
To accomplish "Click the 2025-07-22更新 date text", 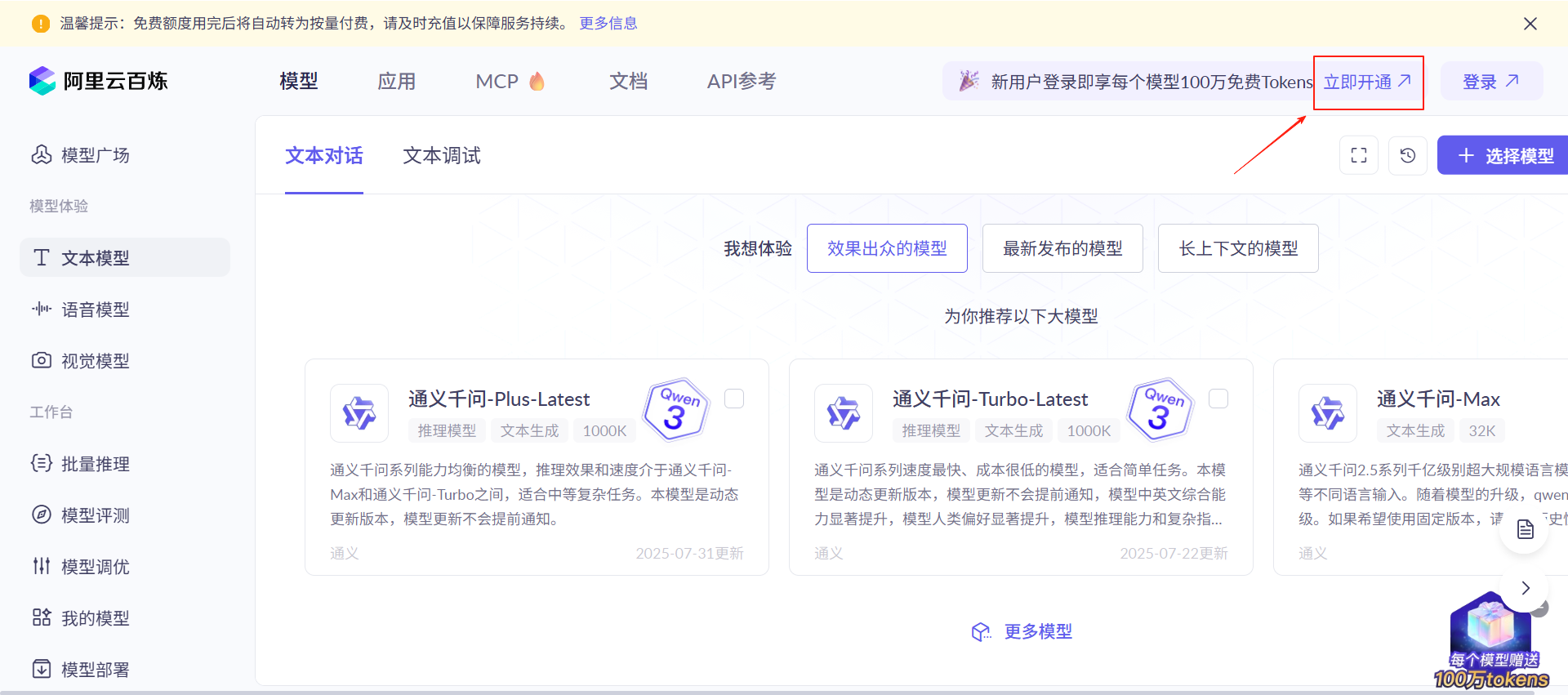I will click(1174, 553).
